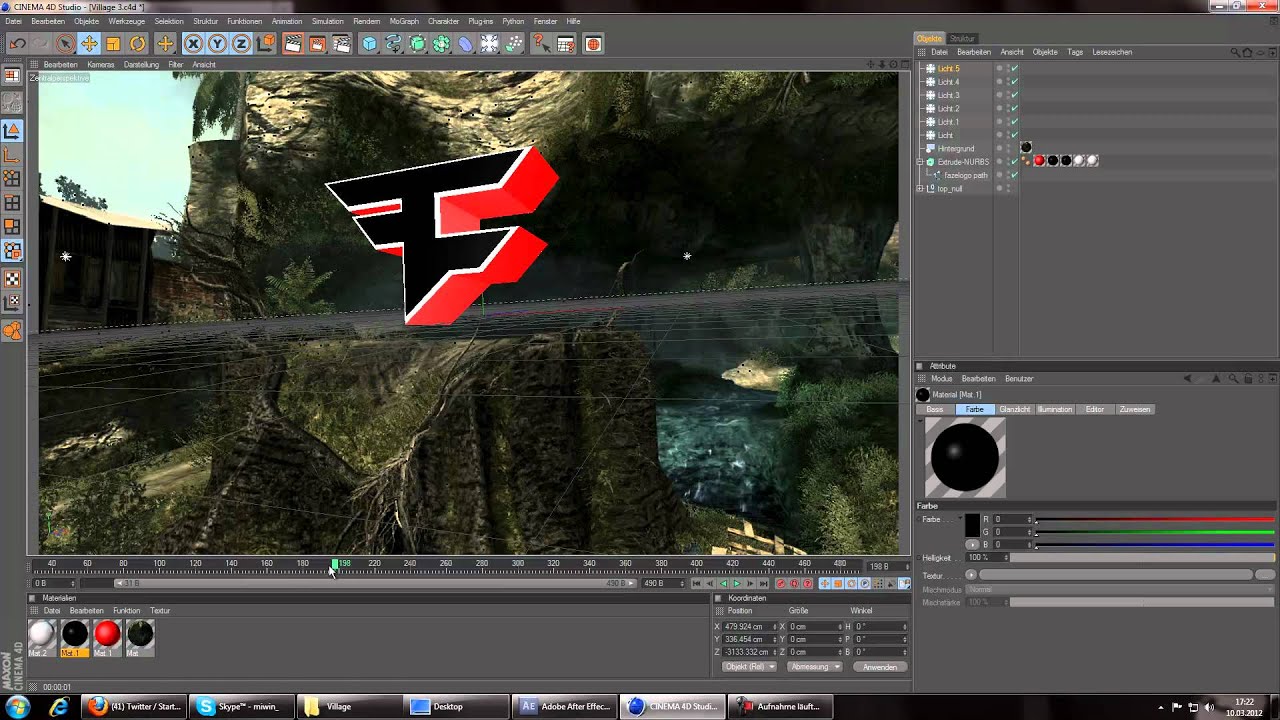This screenshot has width=1280, height=720.
Task: Switch to the Glanzlicht material tab
Action: click(1014, 409)
